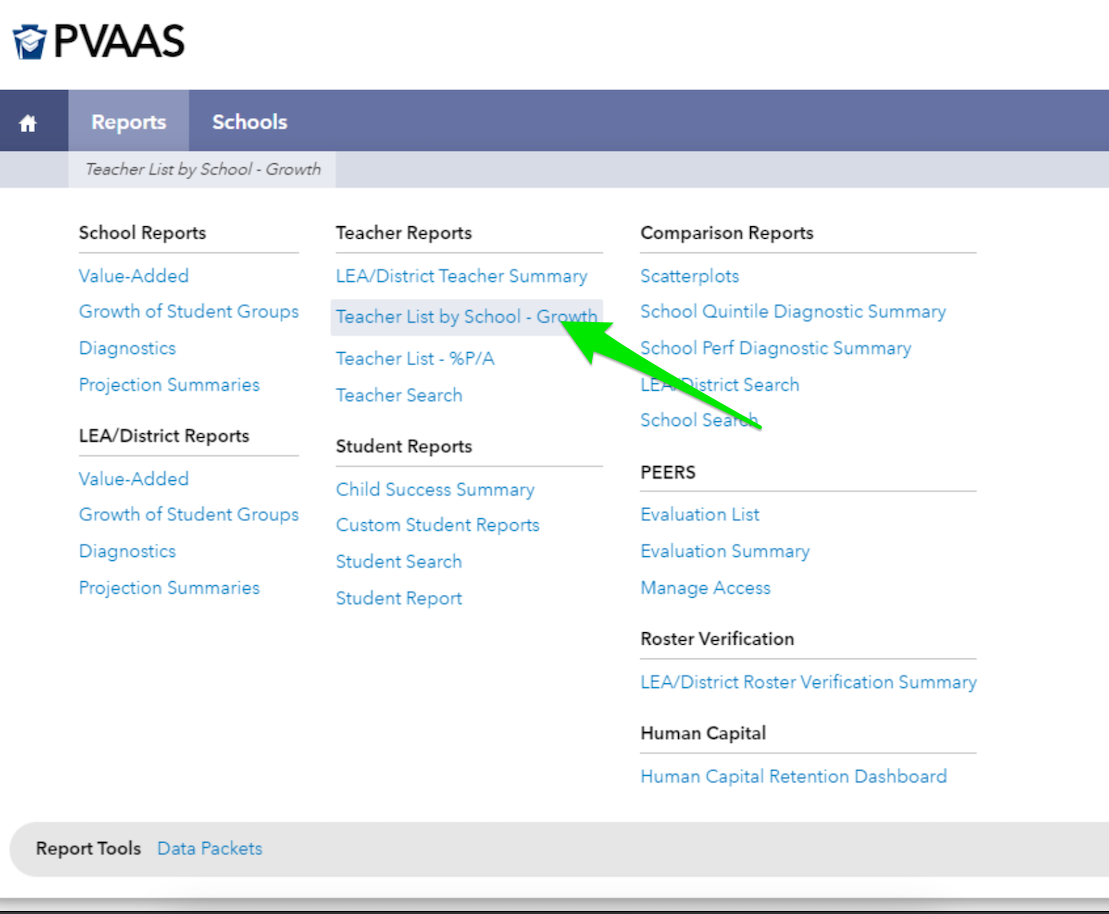Screen dimensions: 1109x914
Task: Open Student Search link
Action: [399, 562]
